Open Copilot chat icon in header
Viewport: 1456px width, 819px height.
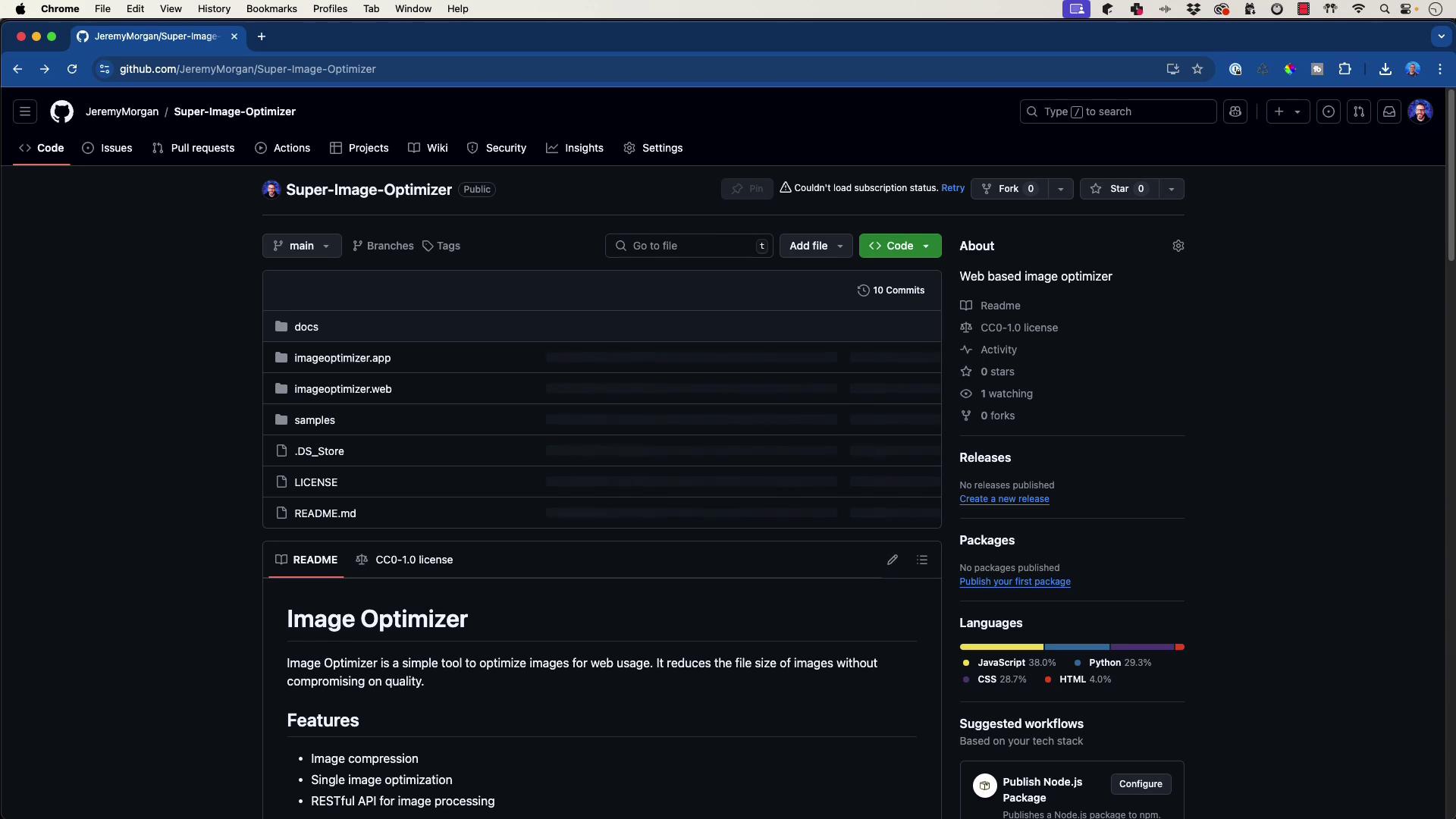point(1235,111)
